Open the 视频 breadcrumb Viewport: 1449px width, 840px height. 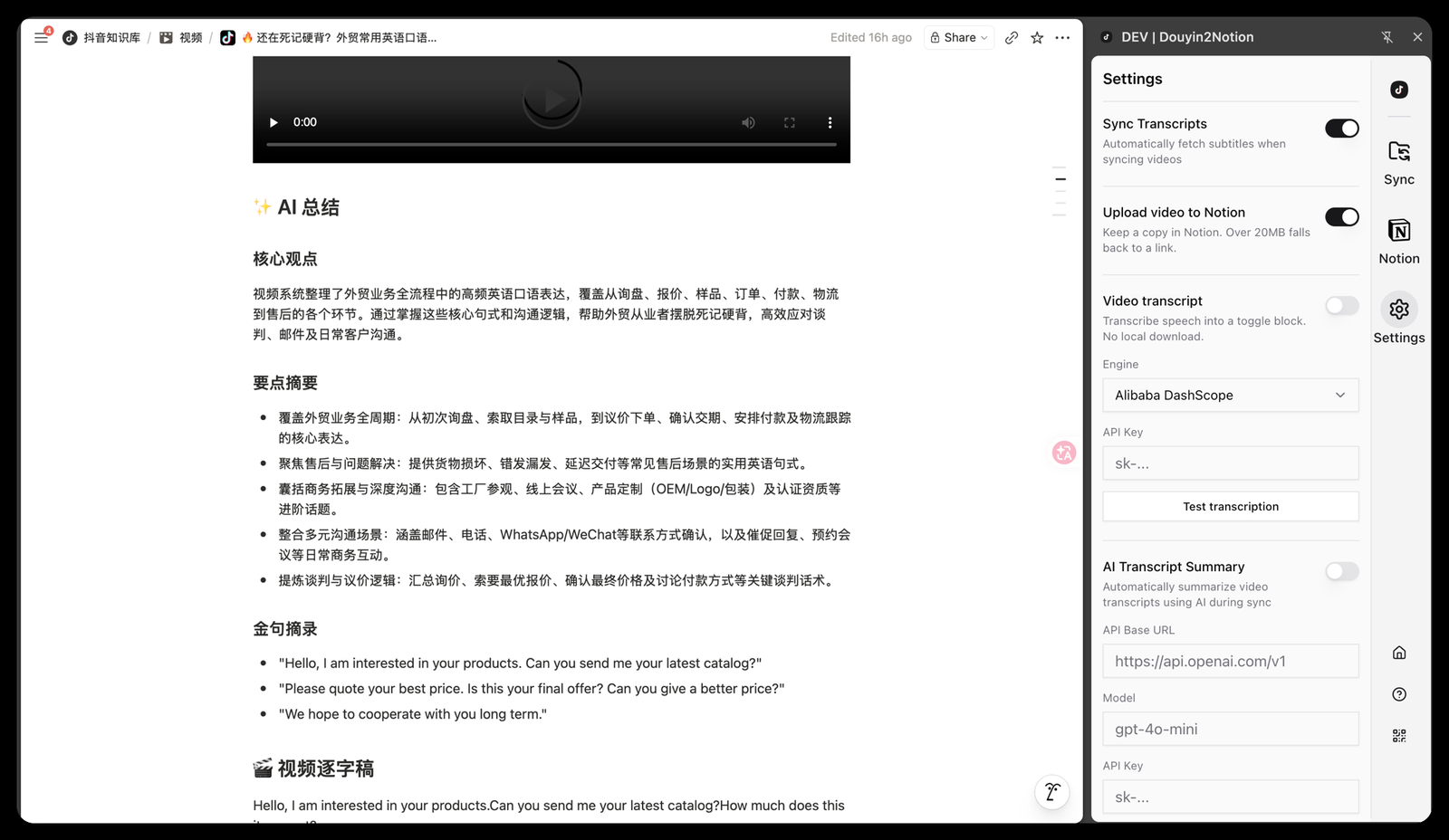(x=181, y=37)
